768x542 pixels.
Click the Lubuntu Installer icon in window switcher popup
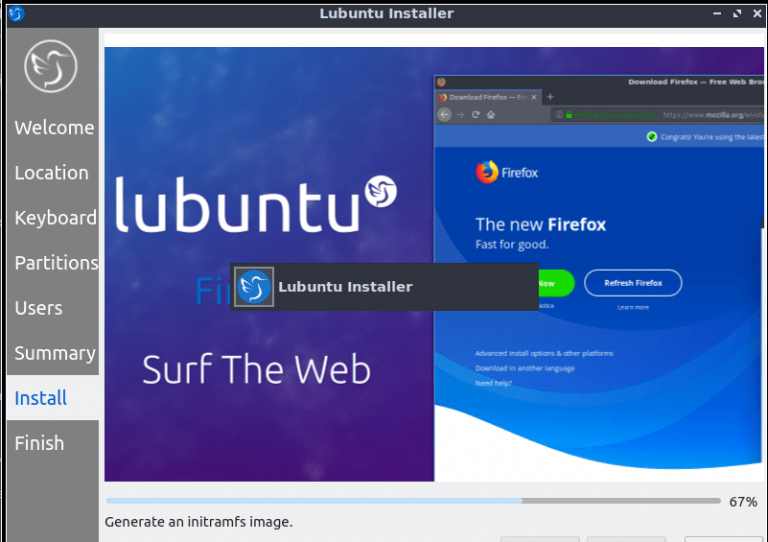[x=254, y=287]
